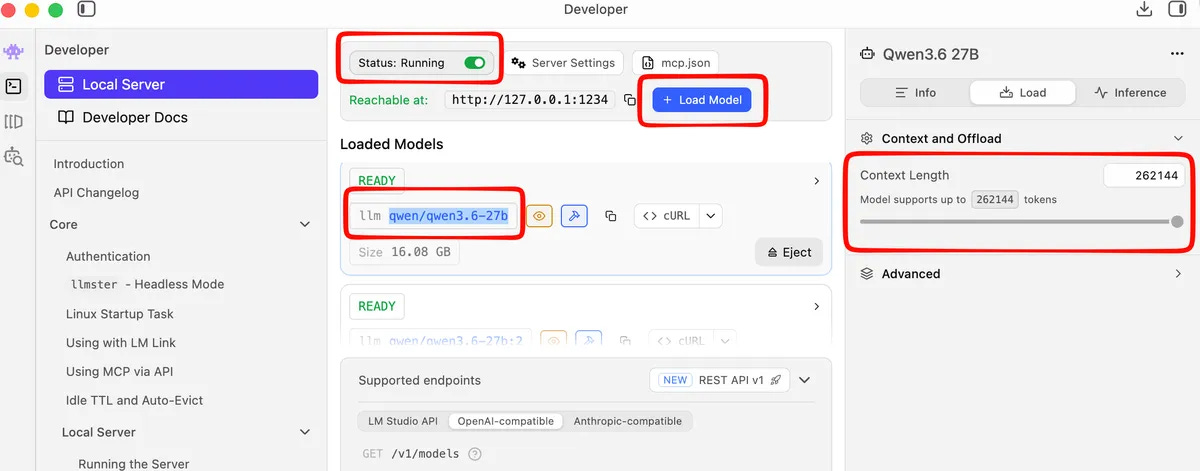1200x471 pixels.
Task: Open Local Server in sidebar
Action: tap(181, 84)
